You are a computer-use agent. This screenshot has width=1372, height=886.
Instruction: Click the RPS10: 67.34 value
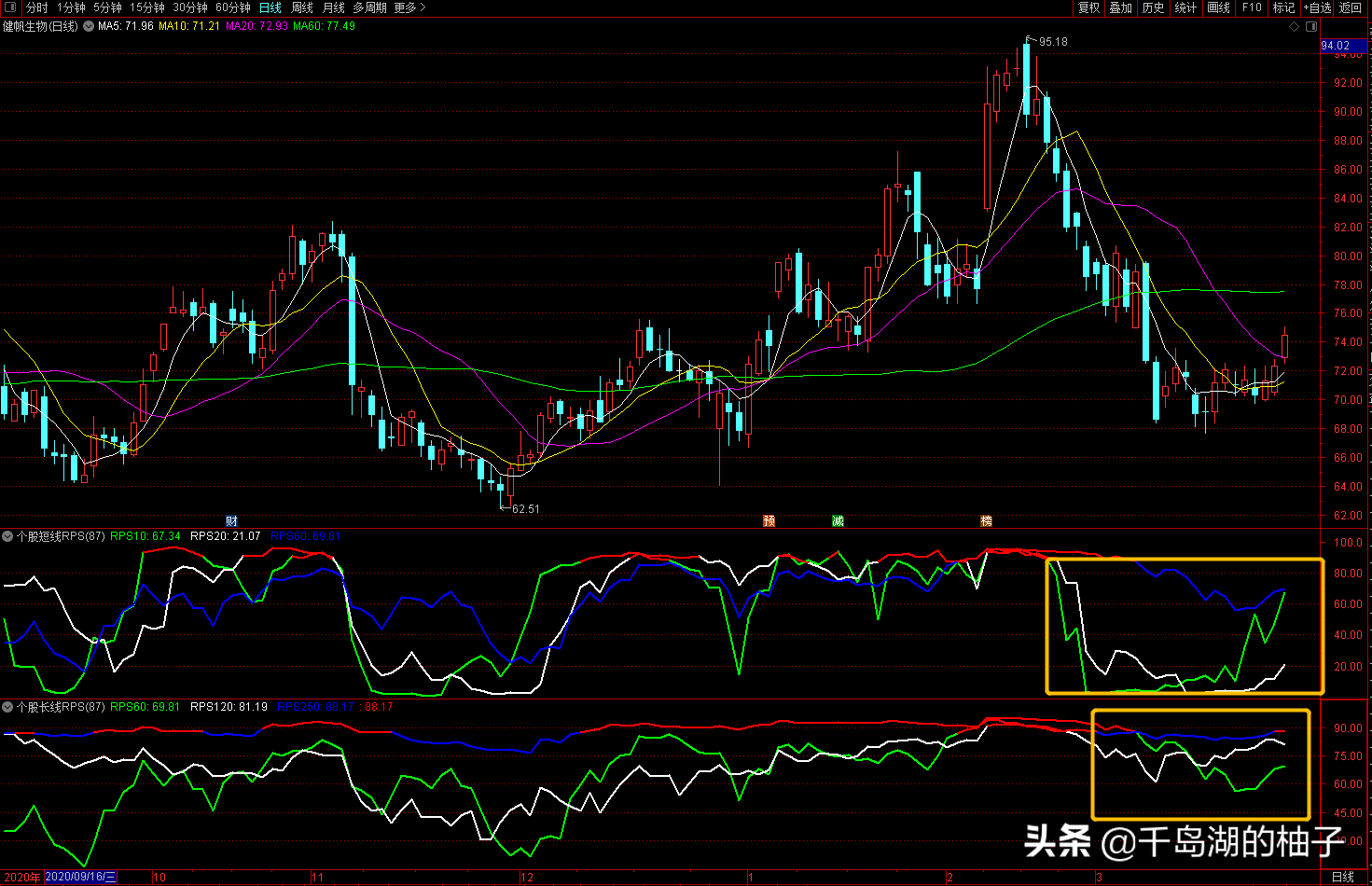tap(146, 536)
